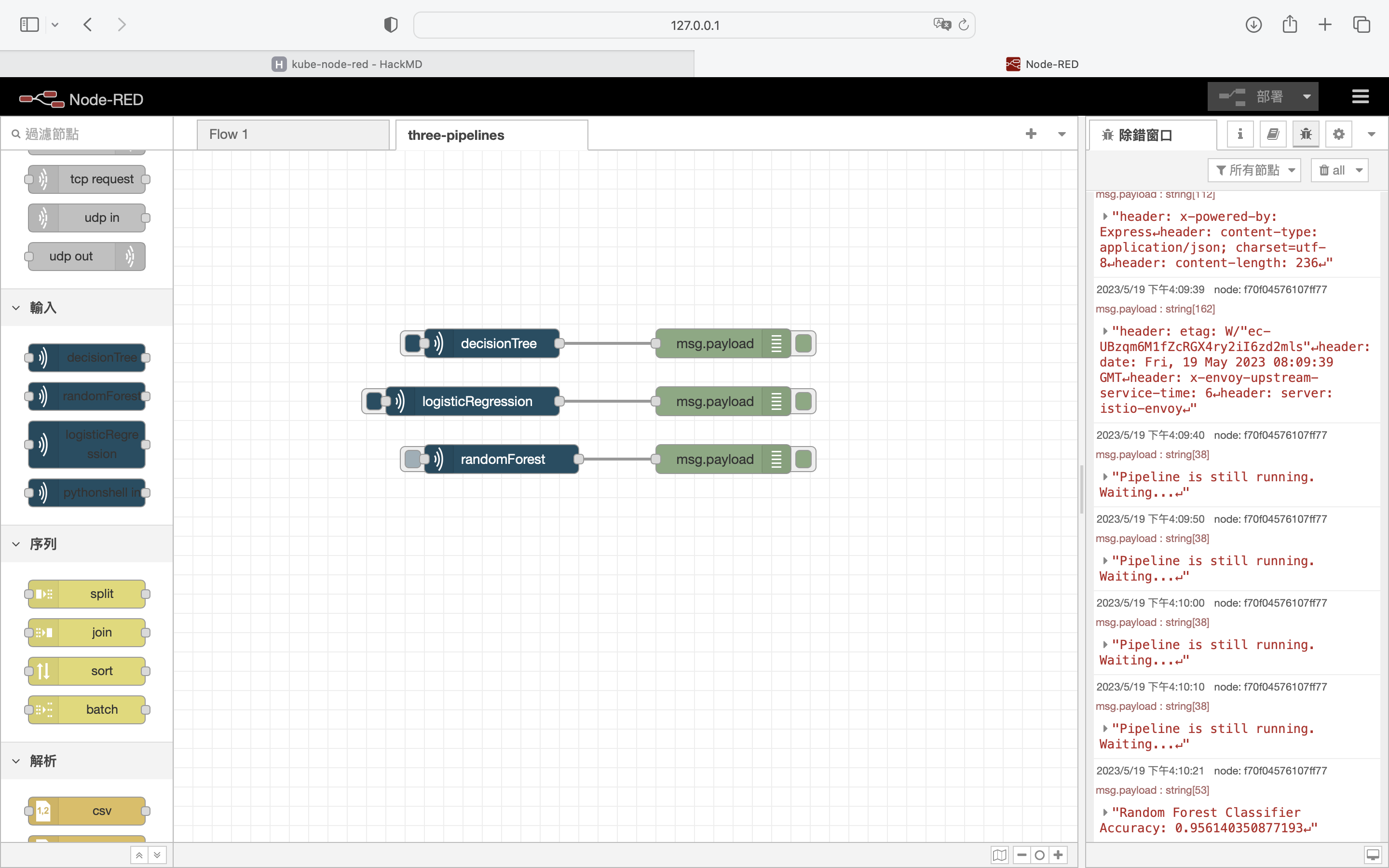Toggle debug output of randomForest's msg.payload node

coord(803,459)
